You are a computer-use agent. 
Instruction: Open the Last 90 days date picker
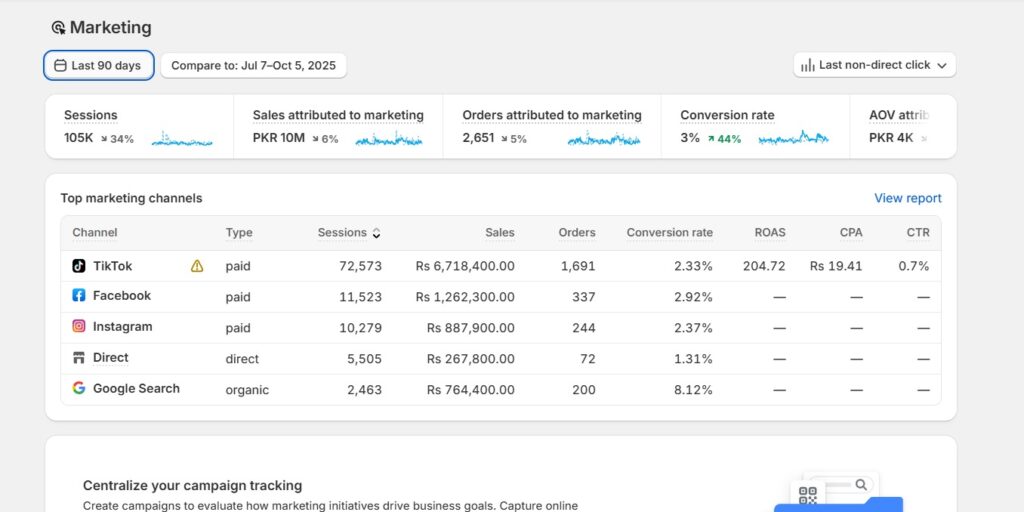98,66
